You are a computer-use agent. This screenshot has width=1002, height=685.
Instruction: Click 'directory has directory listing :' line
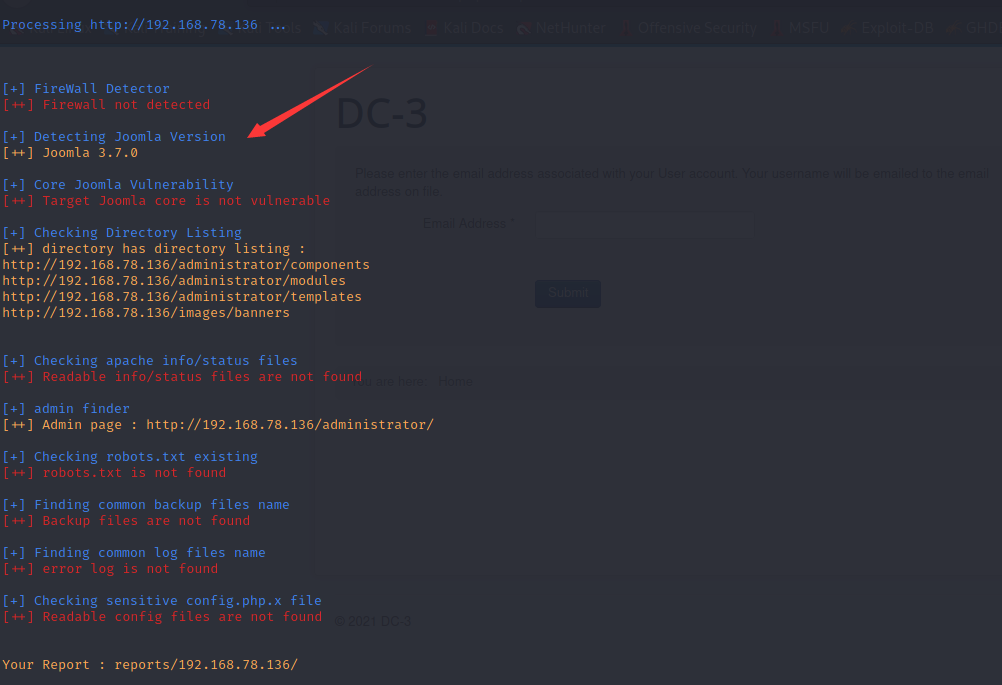[153, 249]
